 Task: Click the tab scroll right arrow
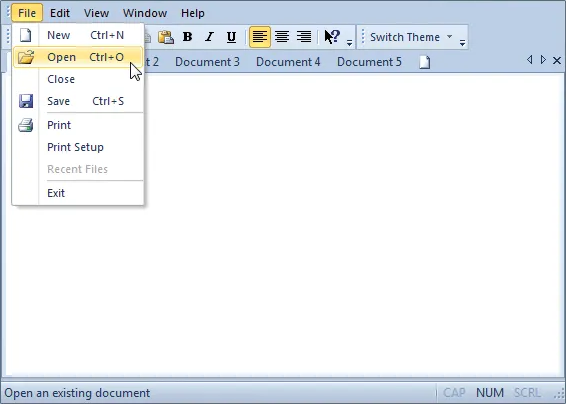click(543, 60)
